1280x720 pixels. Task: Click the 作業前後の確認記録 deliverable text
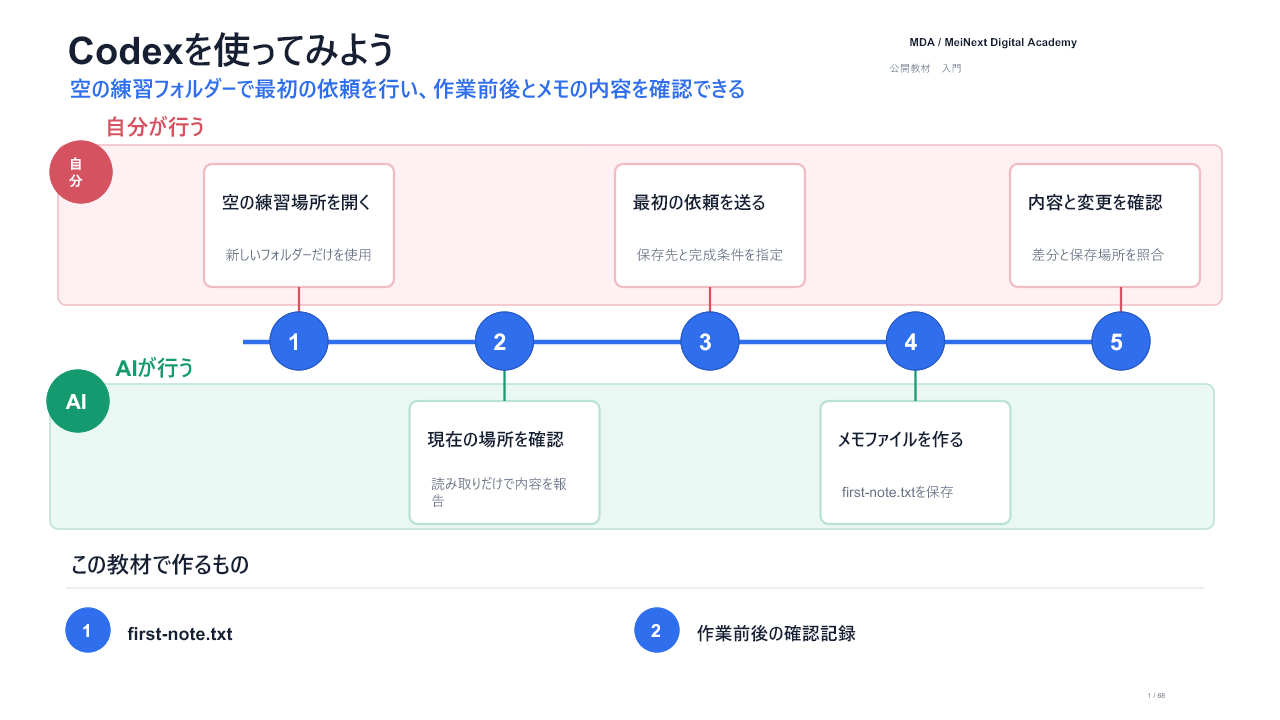776,633
